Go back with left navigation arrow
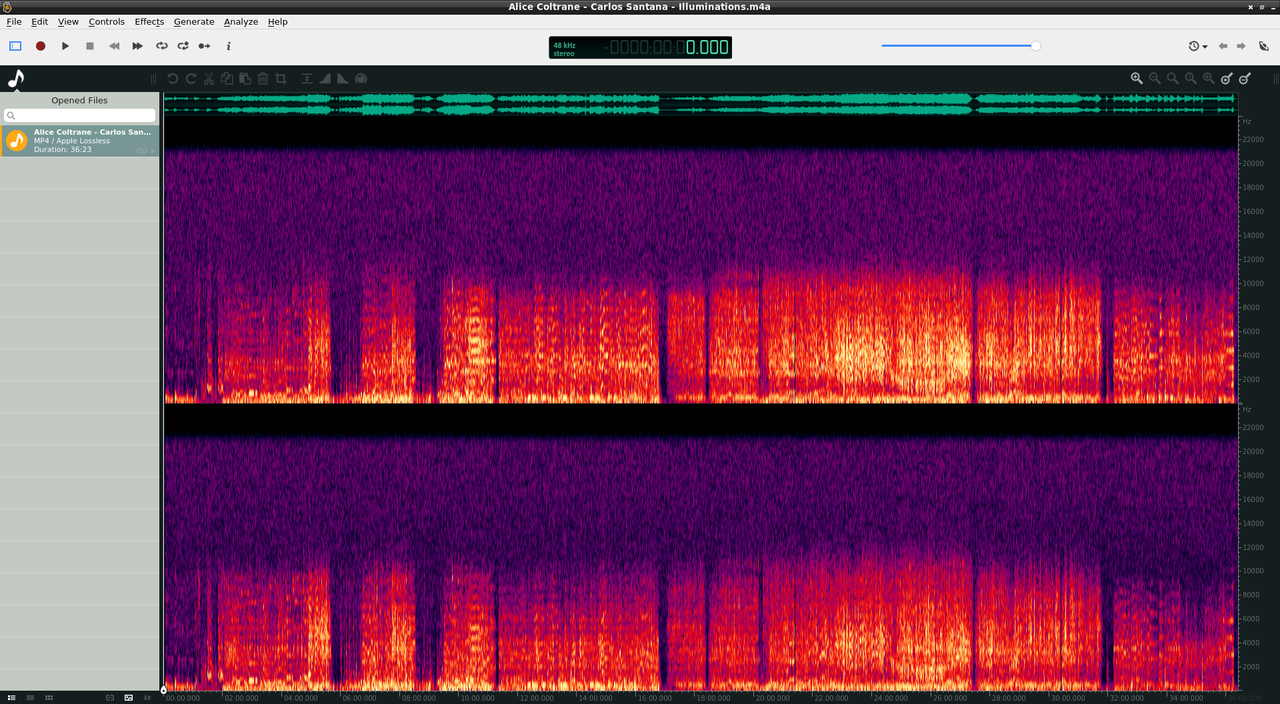1280x704 pixels. (x=1222, y=46)
